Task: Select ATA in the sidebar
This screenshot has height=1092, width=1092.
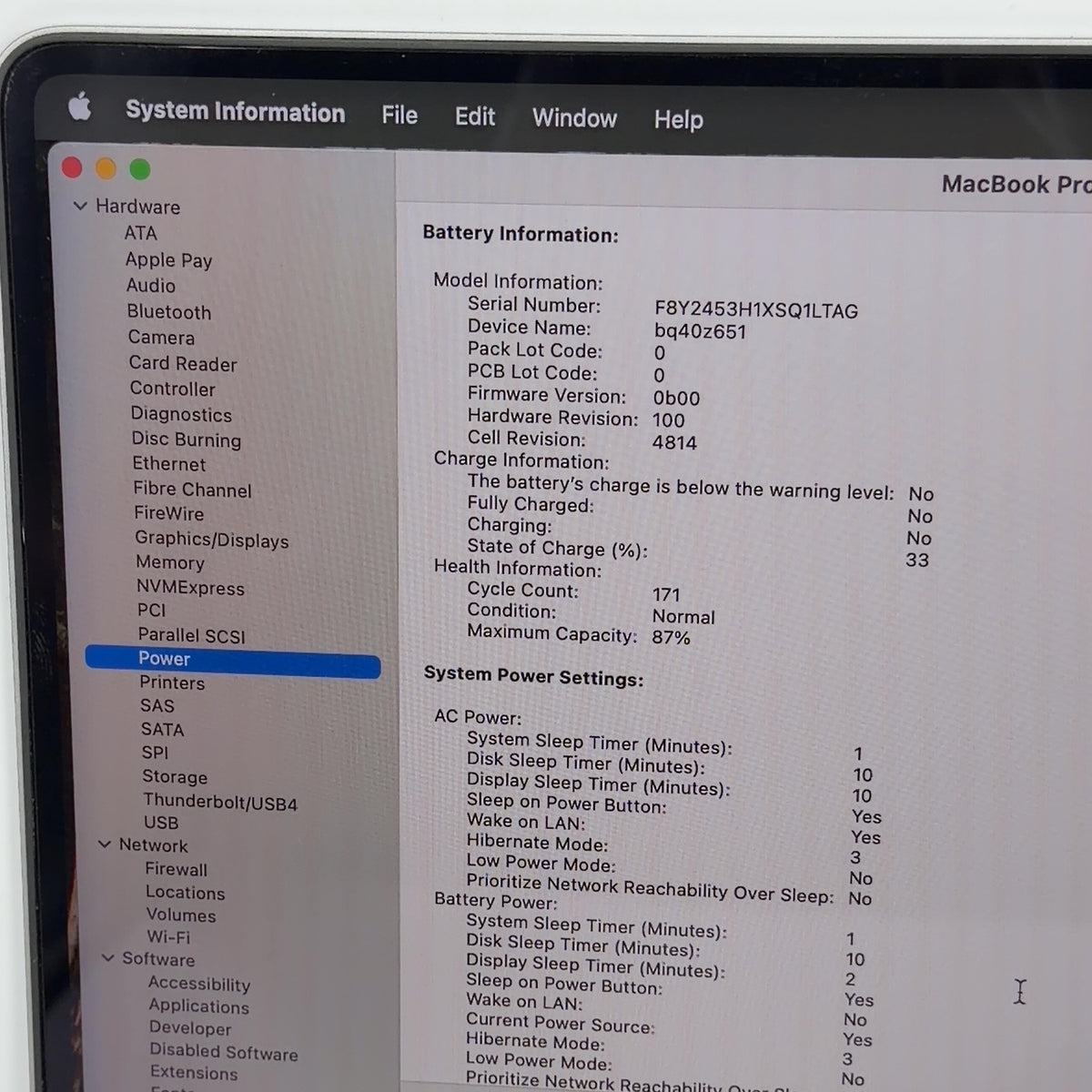Action: click(140, 233)
